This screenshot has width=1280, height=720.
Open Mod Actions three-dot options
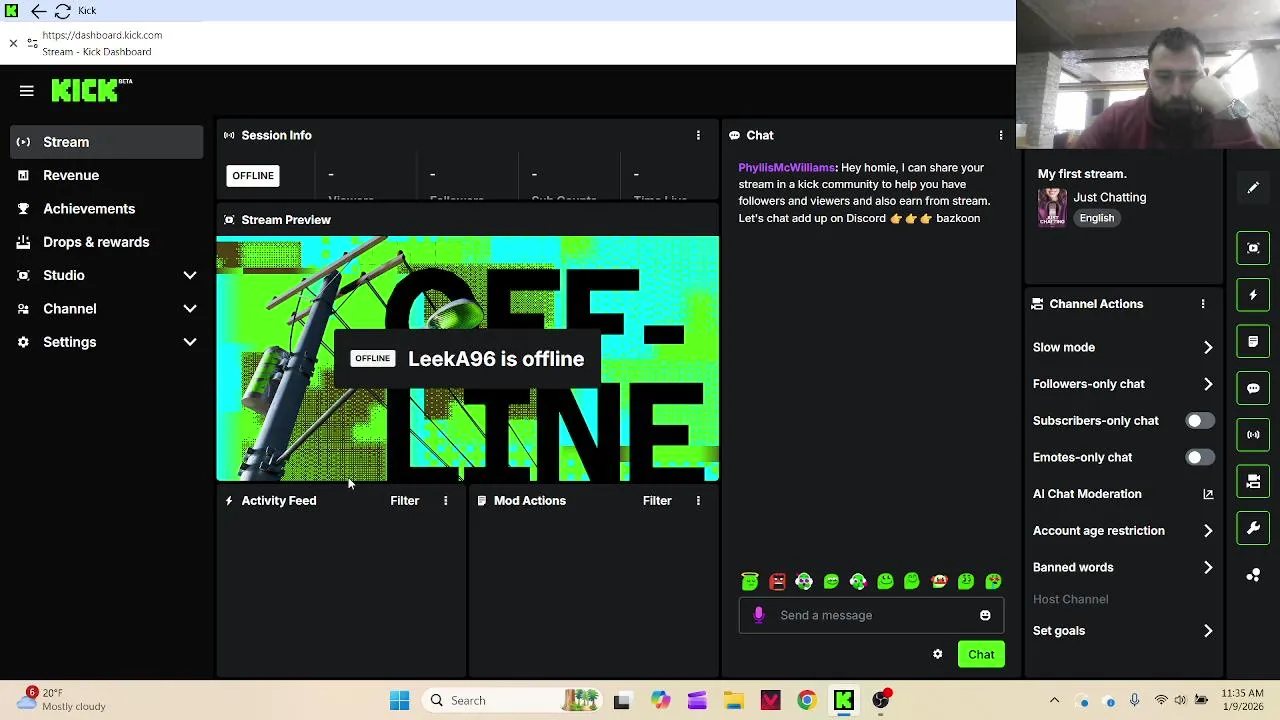[x=698, y=501]
